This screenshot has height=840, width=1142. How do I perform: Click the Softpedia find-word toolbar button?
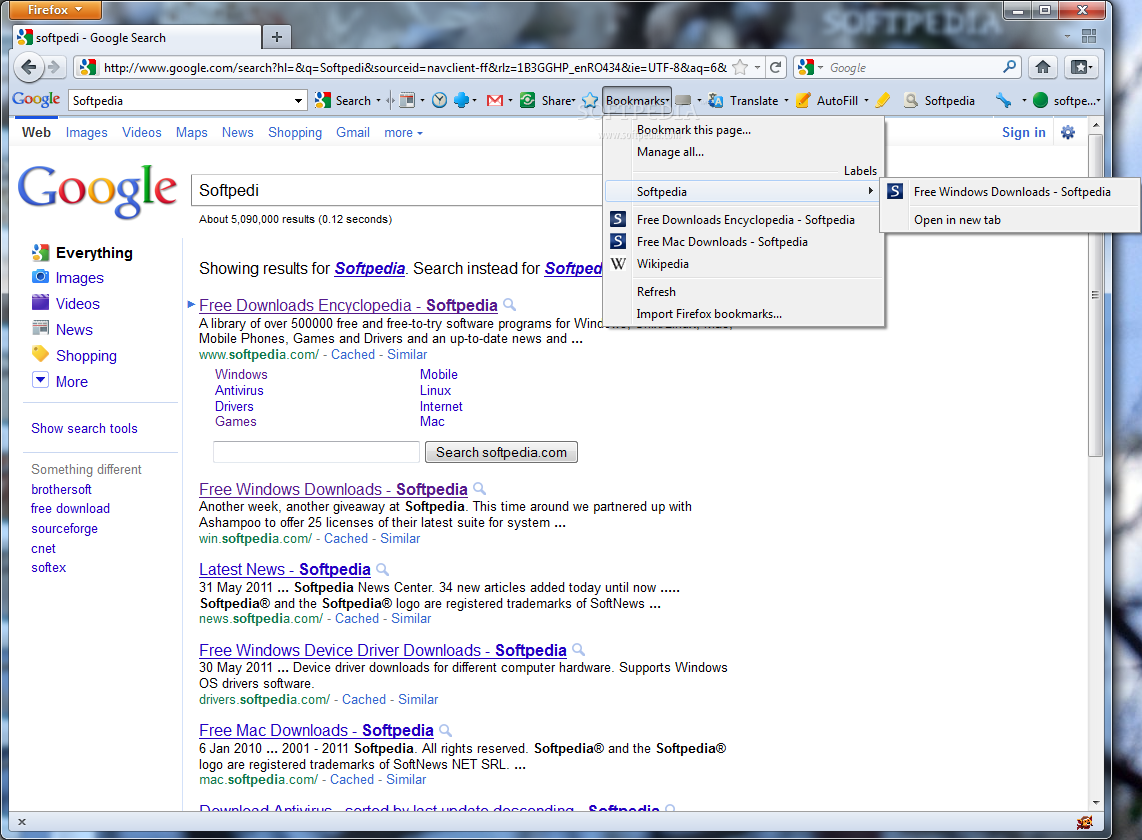pyautogui.click(x=940, y=101)
